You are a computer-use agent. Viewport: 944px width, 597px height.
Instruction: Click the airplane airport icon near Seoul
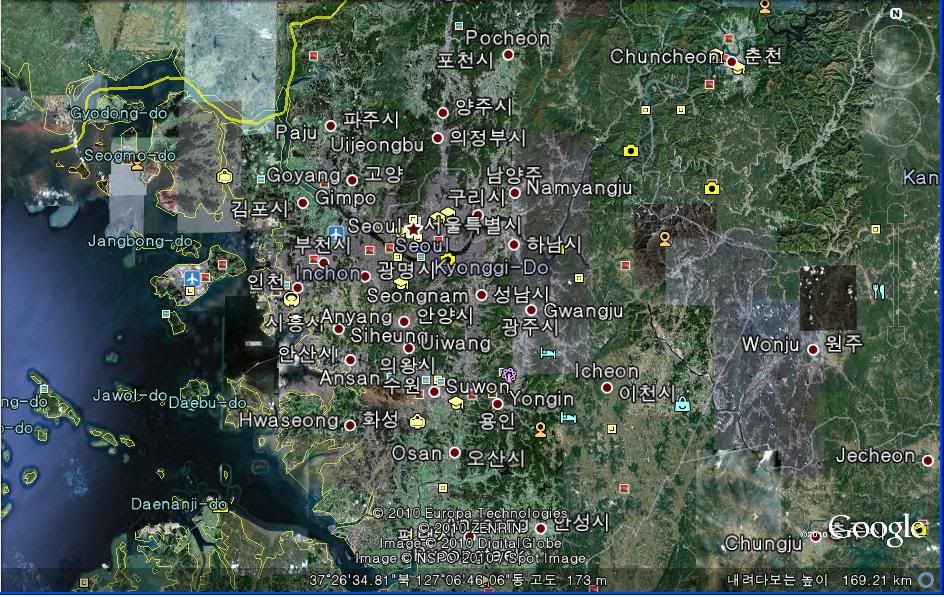(x=336, y=232)
